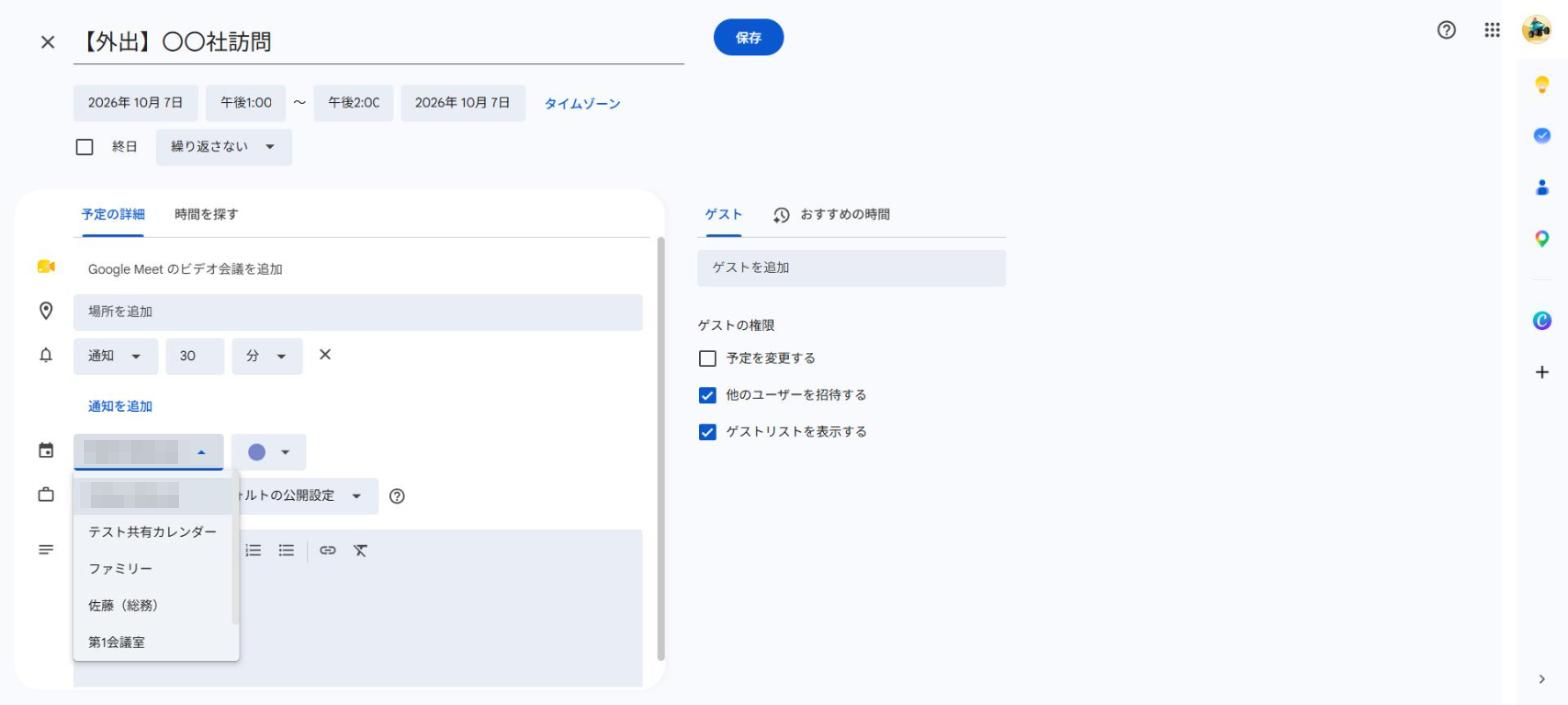Open the 繰り返さない recurrence dropdown
Image resolution: width=1568 pixels, height=705 pixels.
224,147
